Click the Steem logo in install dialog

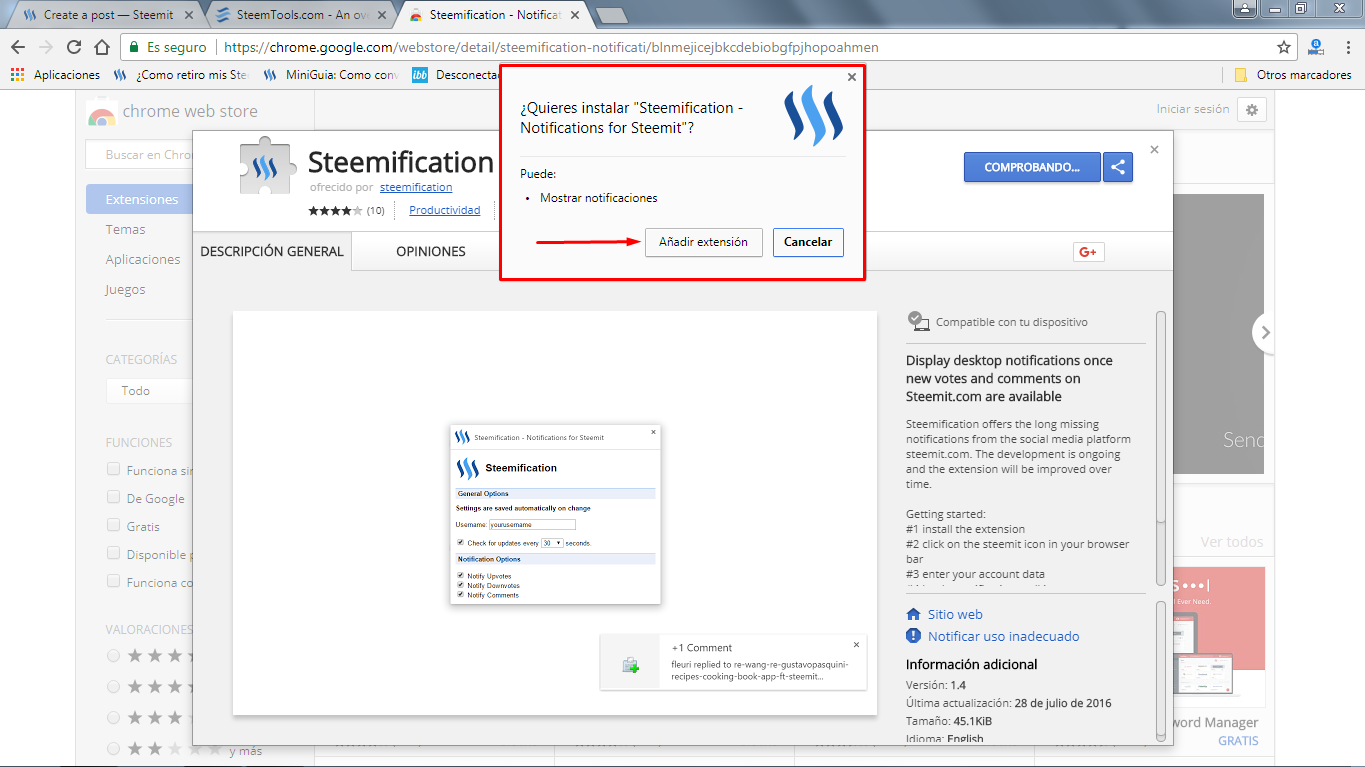click(x=813, y=115)
